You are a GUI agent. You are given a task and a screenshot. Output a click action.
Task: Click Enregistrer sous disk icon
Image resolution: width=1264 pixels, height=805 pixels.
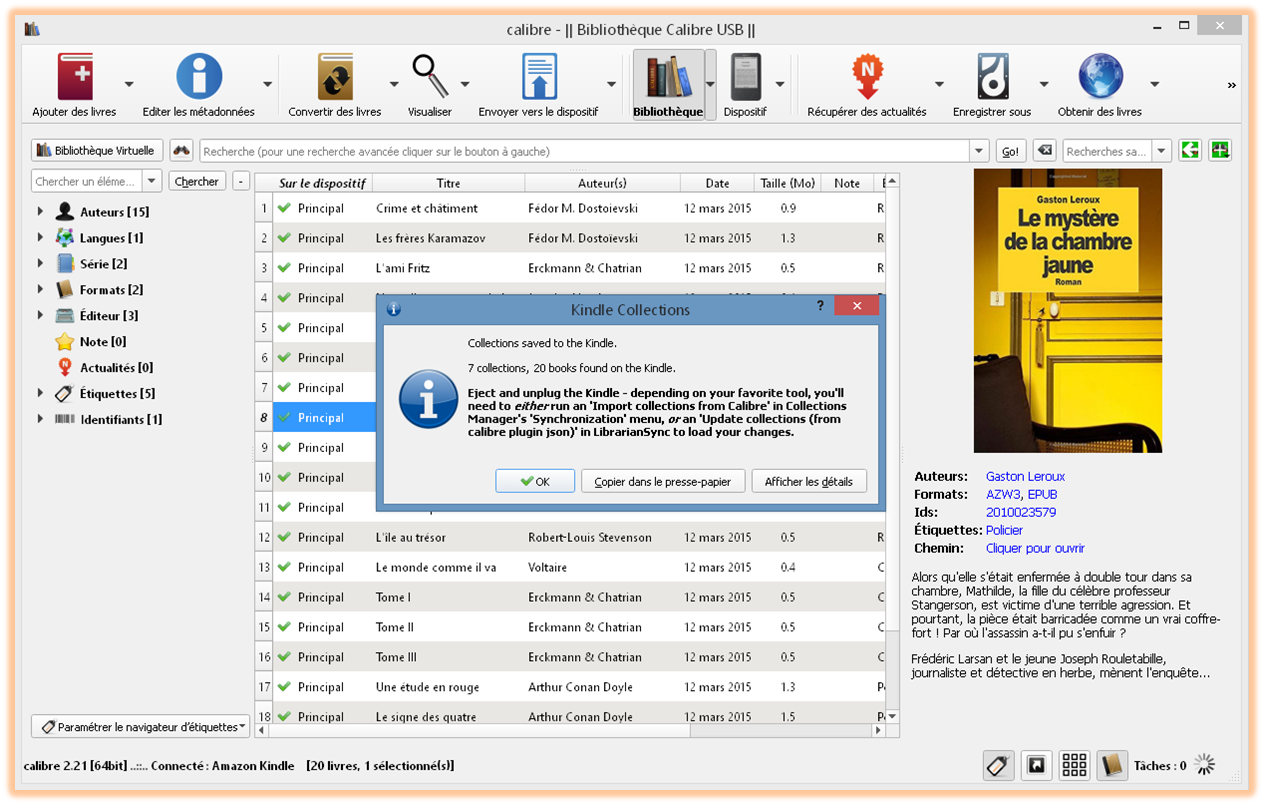click(x=992, y=77)
